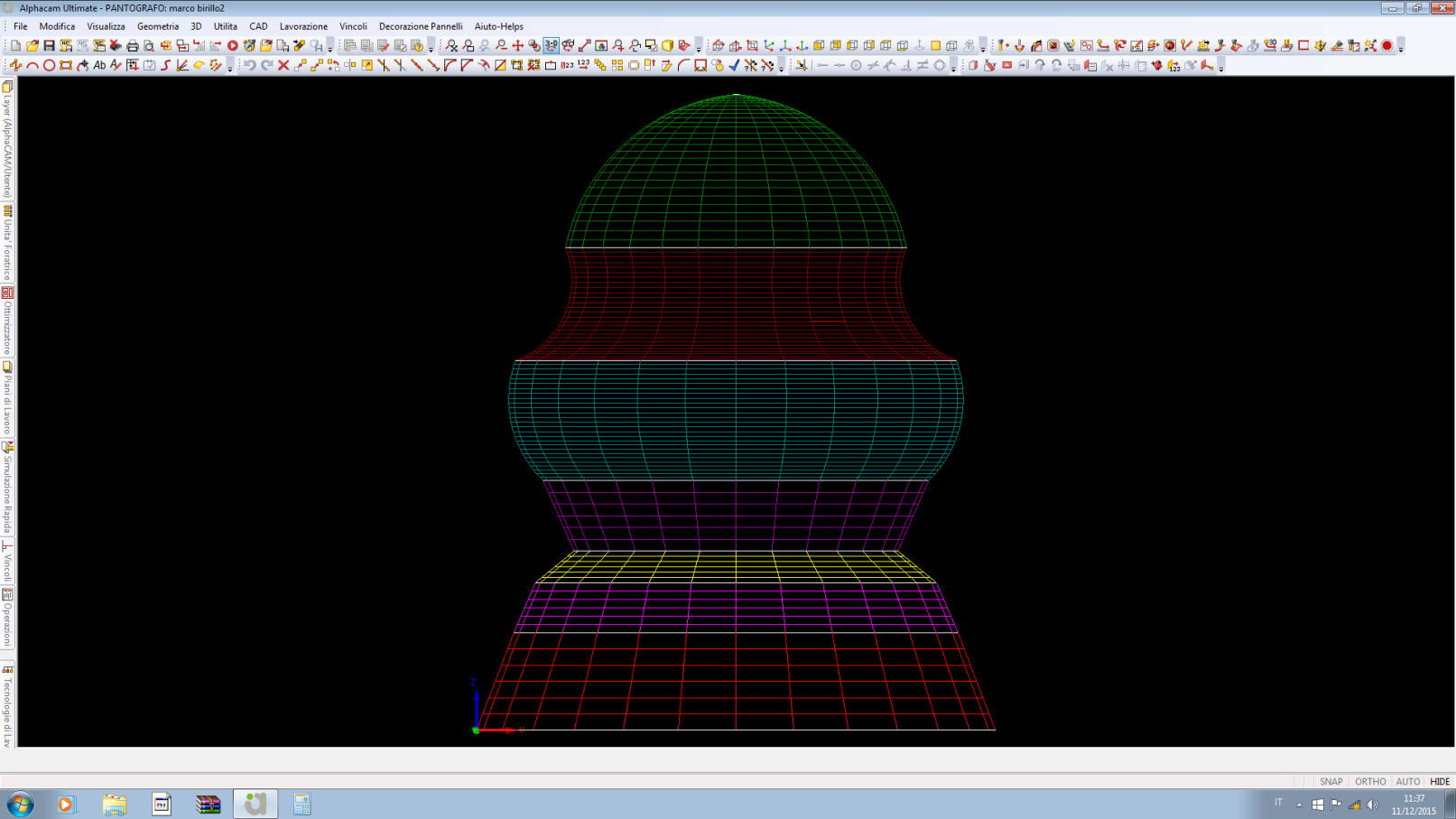Toggle SNAP mode in status bar
The image size is (1456, 819).
click(x=1331, y=781)
